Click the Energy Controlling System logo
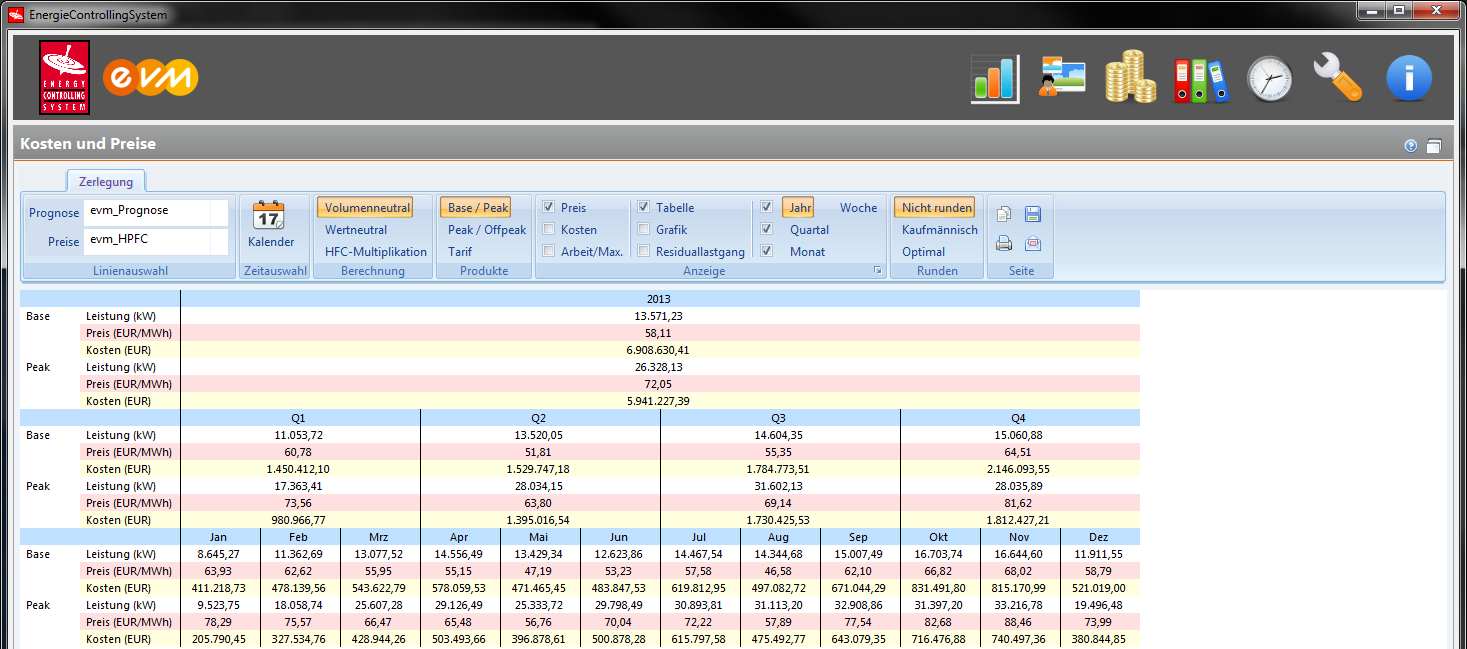The image size is (1467, 649). 65,78
